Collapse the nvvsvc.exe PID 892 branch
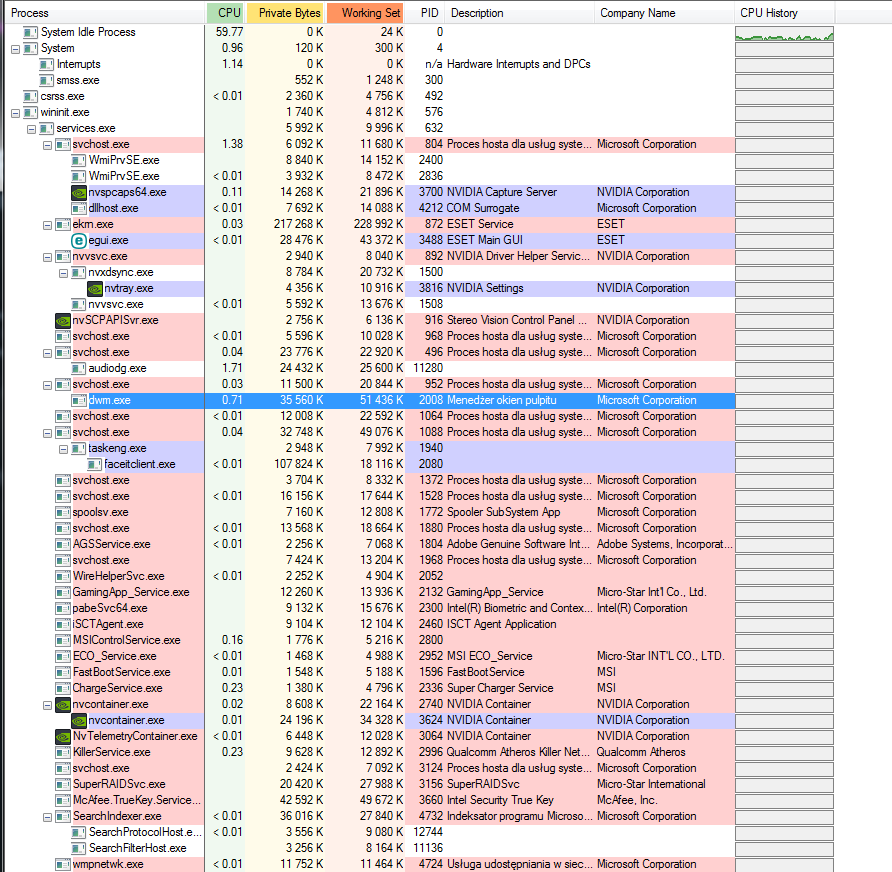This screenshot has height=872, width=892. point(47,257)
